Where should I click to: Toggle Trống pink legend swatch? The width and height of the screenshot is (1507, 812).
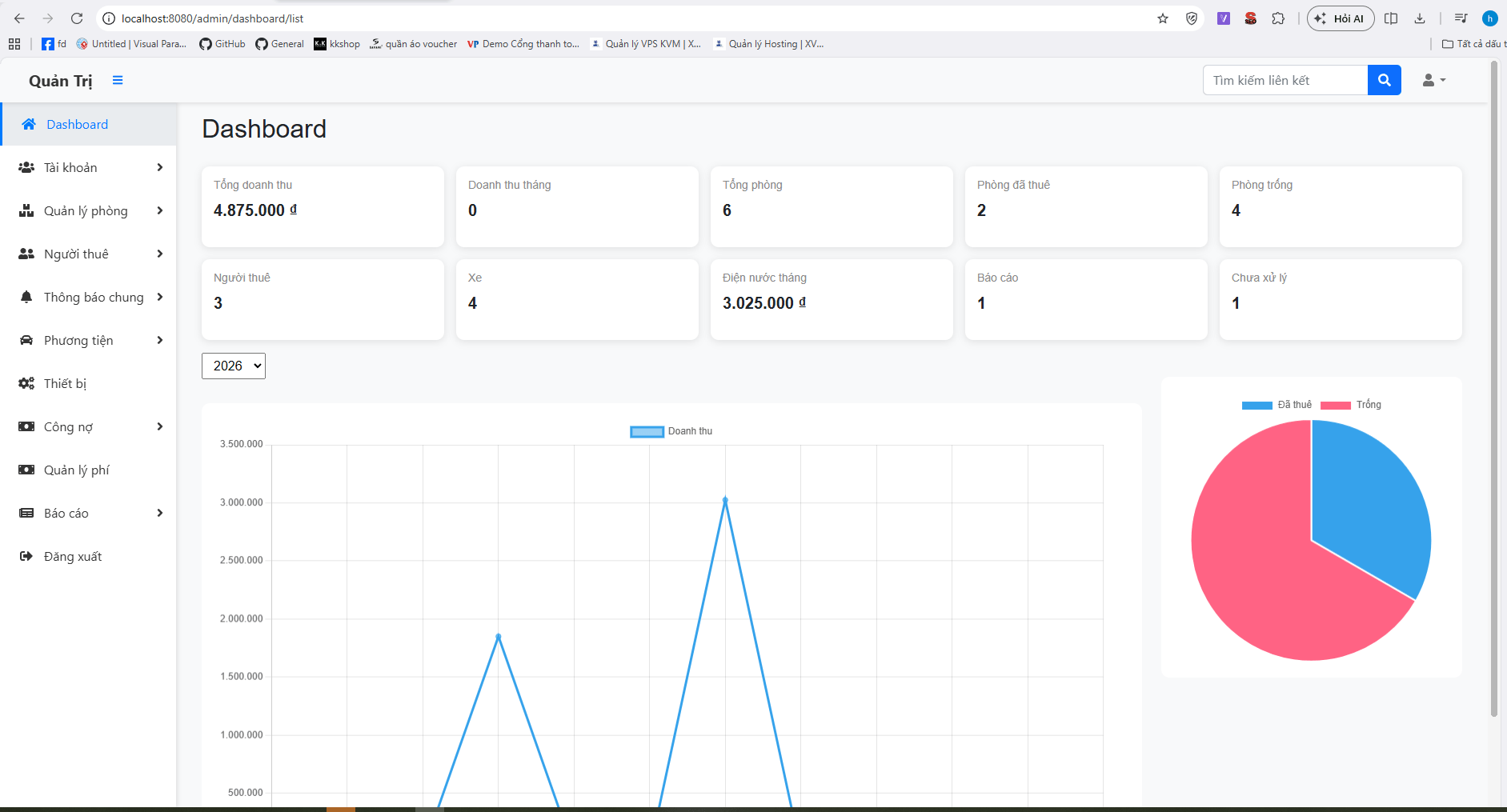1335,406
